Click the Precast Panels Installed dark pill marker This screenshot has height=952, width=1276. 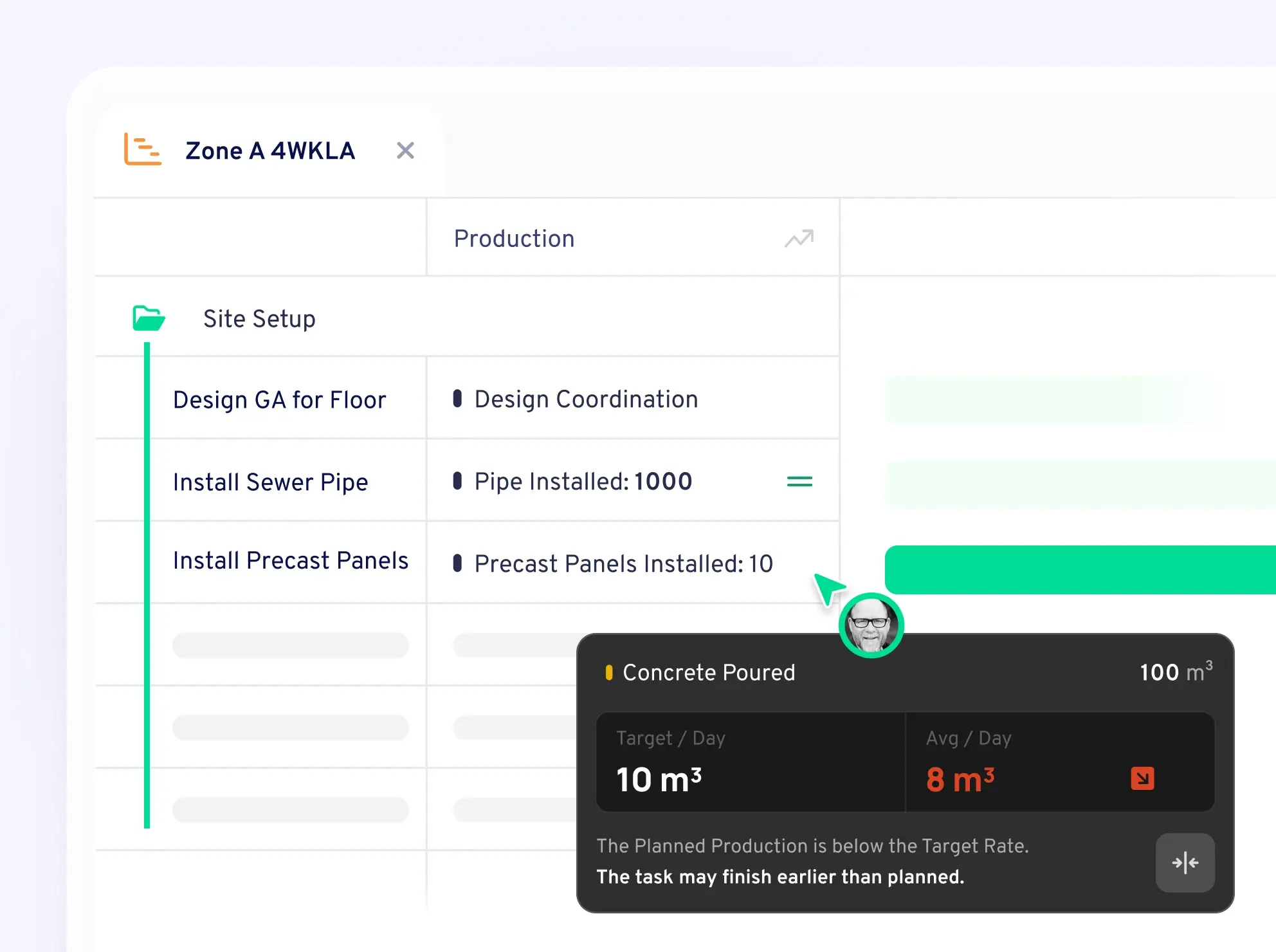(x=457, y=563)
